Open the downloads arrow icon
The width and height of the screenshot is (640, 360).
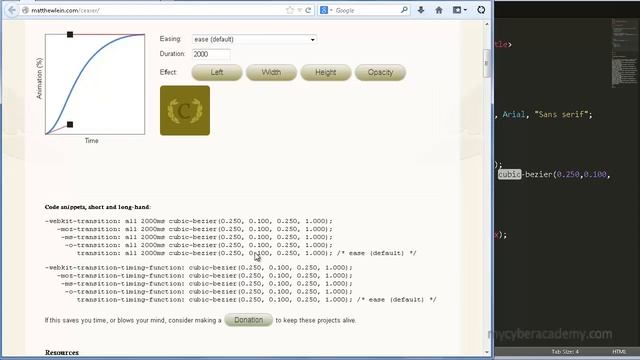click(421, 10)
